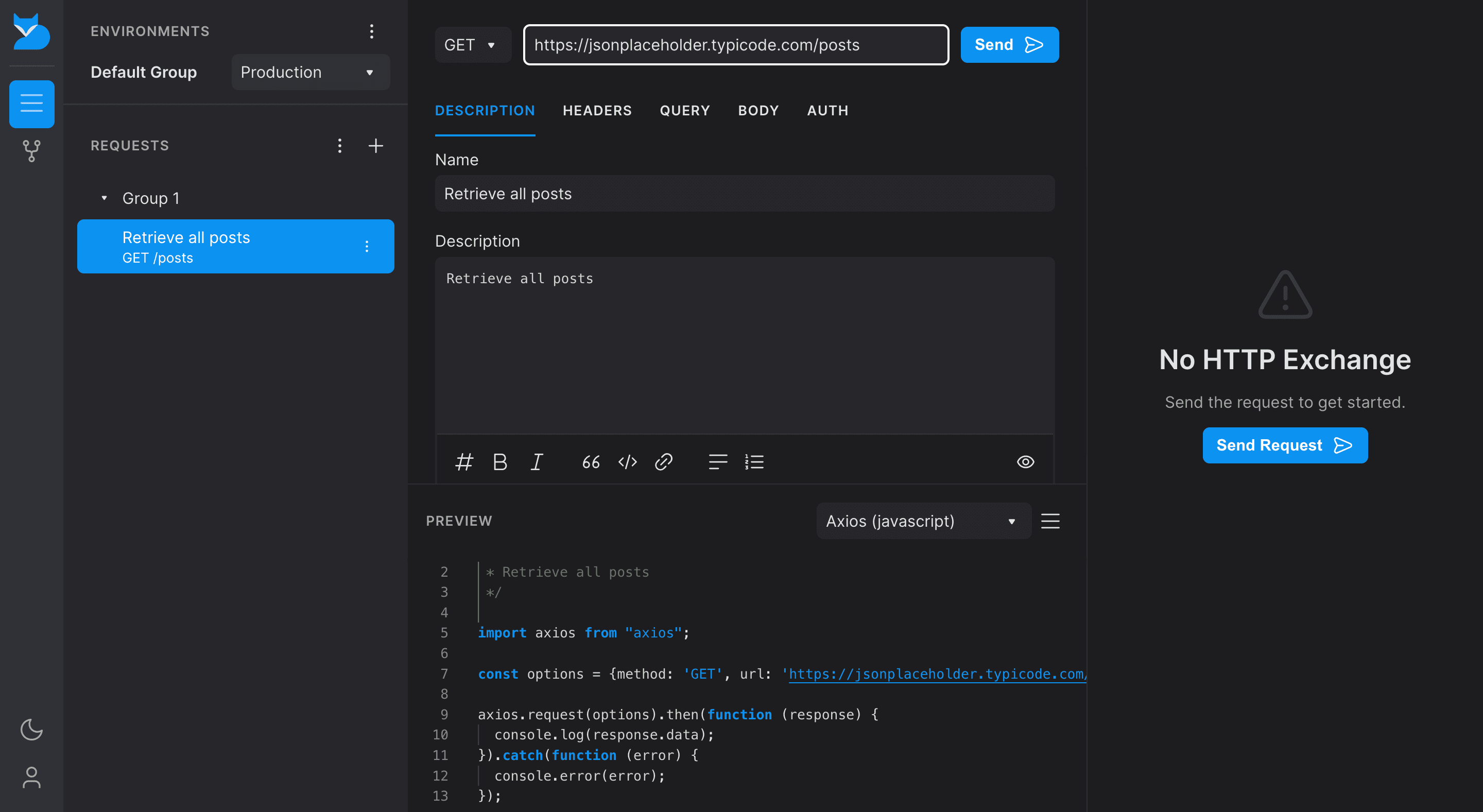
Task: Open the git branch sidebar icon
Action: 31,151
